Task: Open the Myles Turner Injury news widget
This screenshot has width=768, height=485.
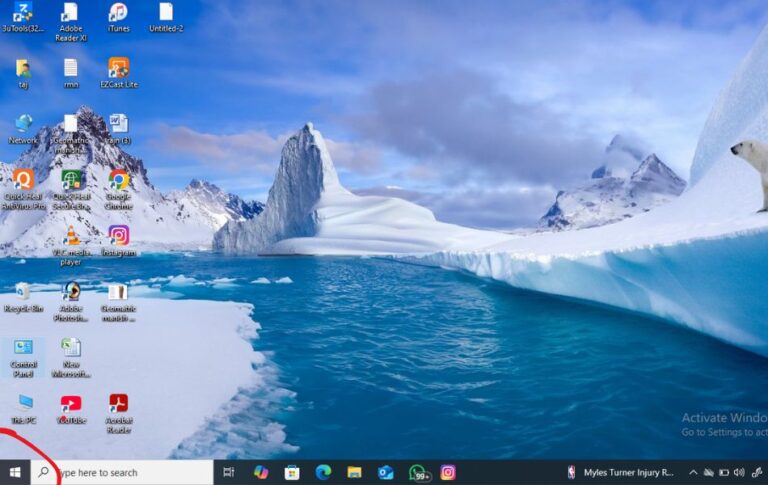Action: 620,472
